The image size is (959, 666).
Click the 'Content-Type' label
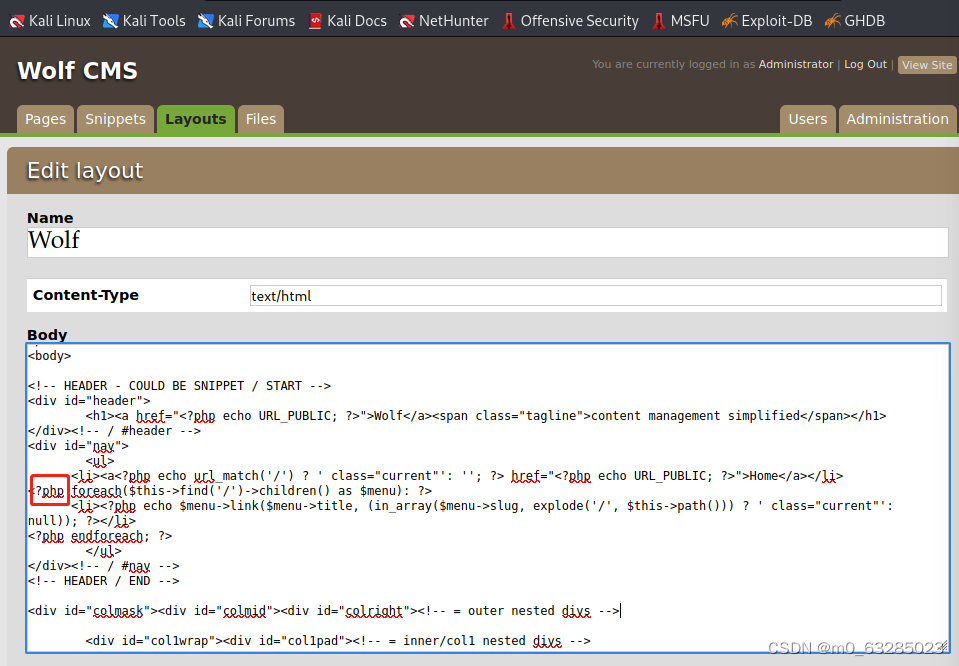tap(86, 295)
